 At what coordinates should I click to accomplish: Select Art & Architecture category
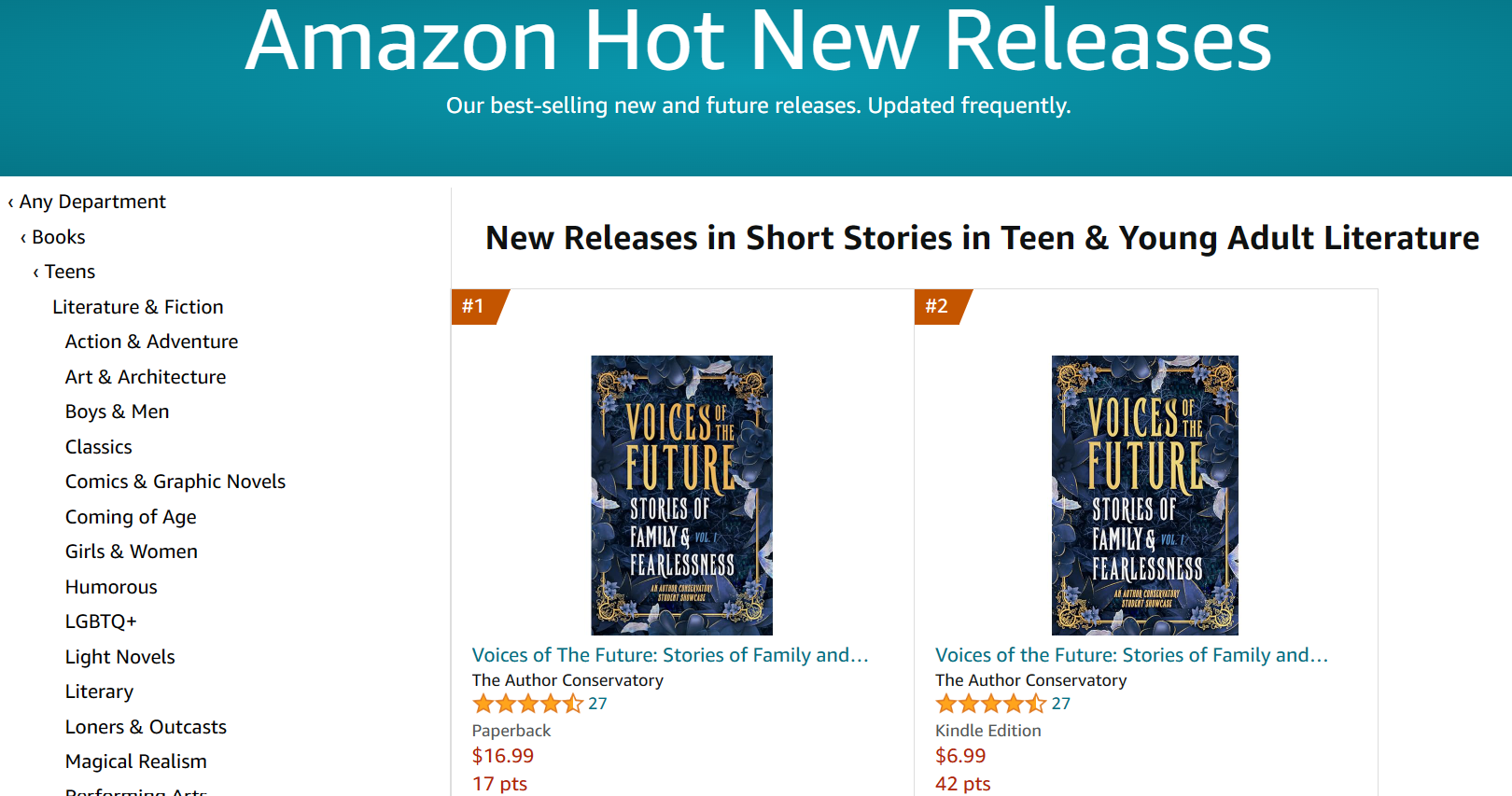(x=146, y=377)
